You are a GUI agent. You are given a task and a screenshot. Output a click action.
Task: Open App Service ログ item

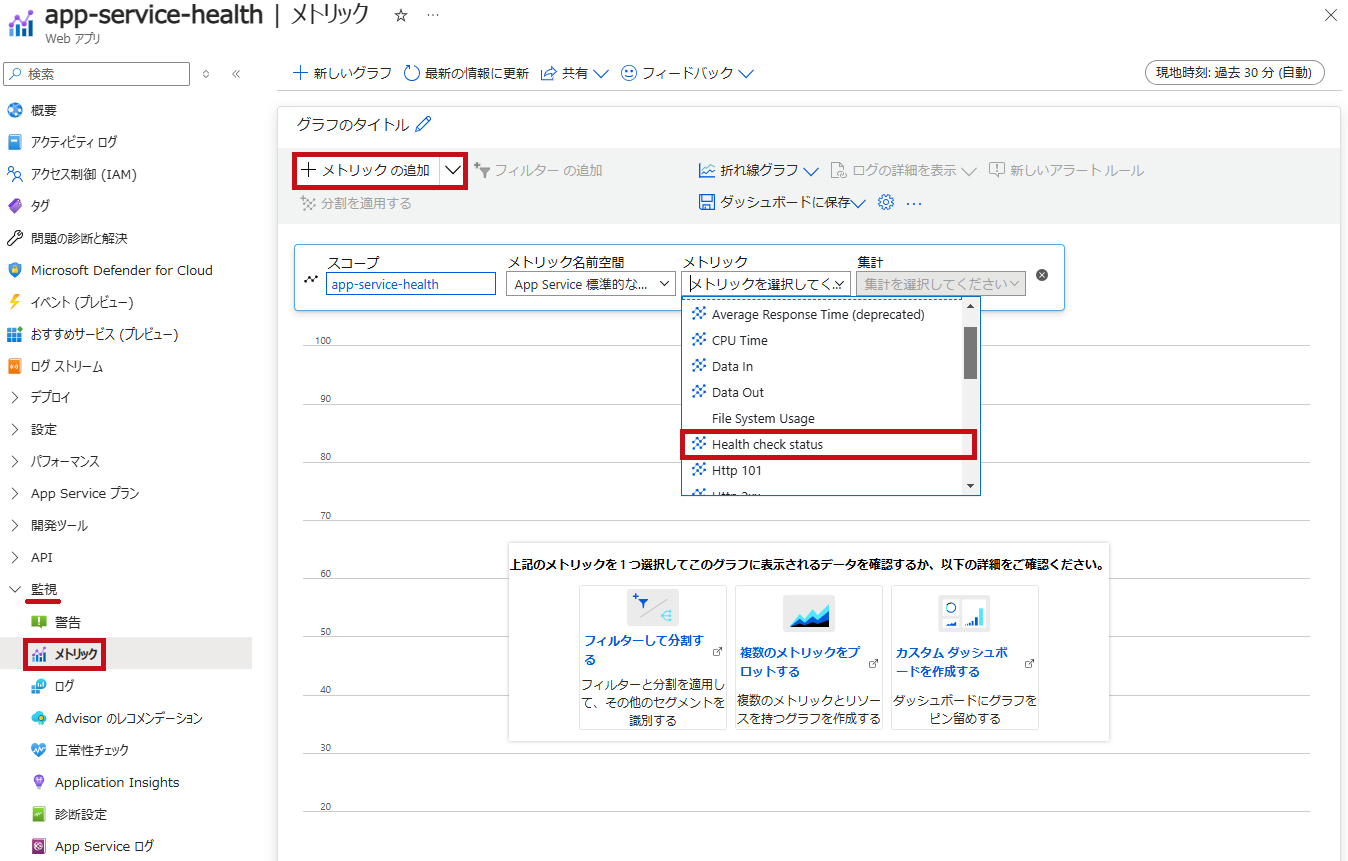click(x=104, y=846)
